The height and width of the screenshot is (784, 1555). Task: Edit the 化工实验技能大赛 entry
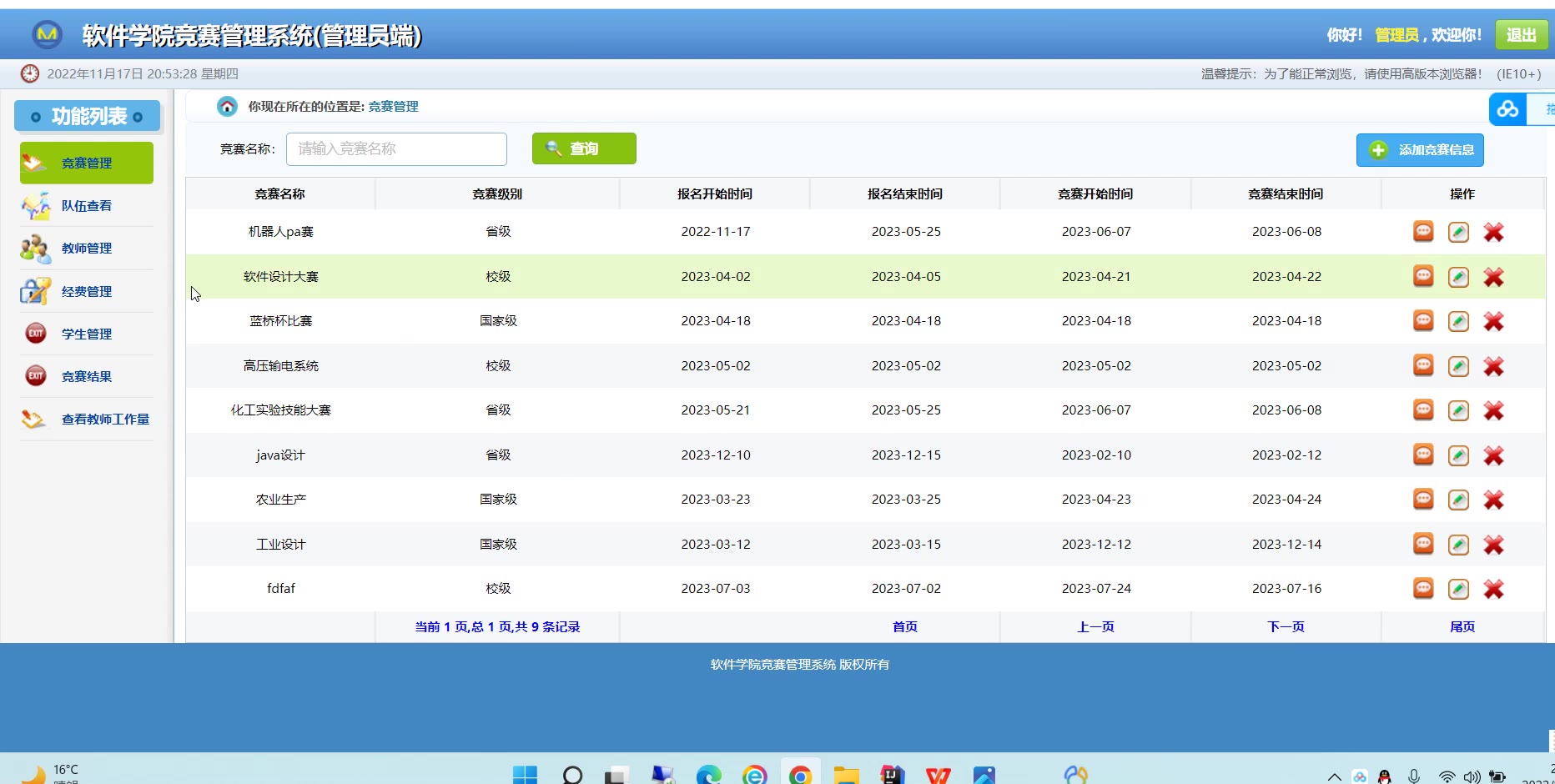point(1458,410)
